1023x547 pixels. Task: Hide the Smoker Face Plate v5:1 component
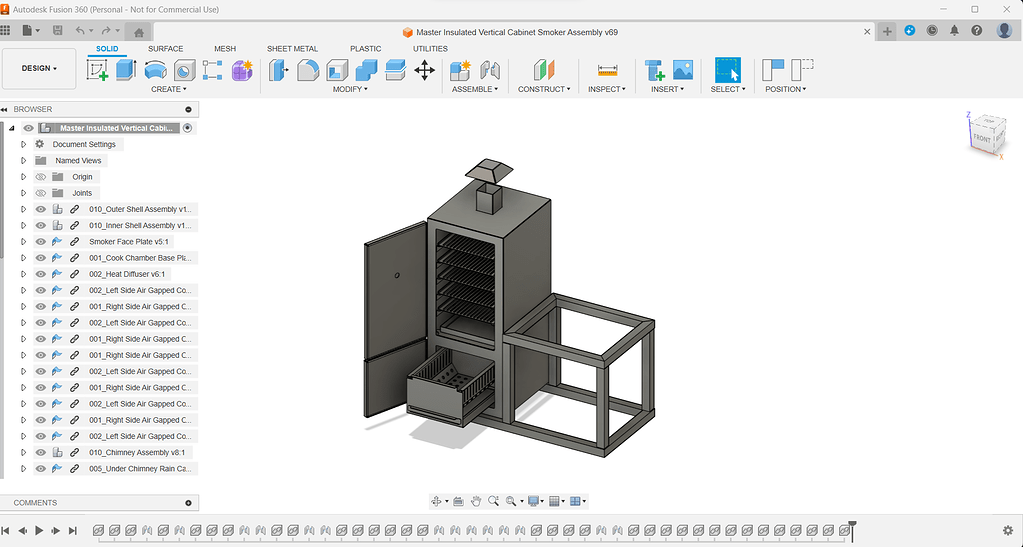[40, 242]
